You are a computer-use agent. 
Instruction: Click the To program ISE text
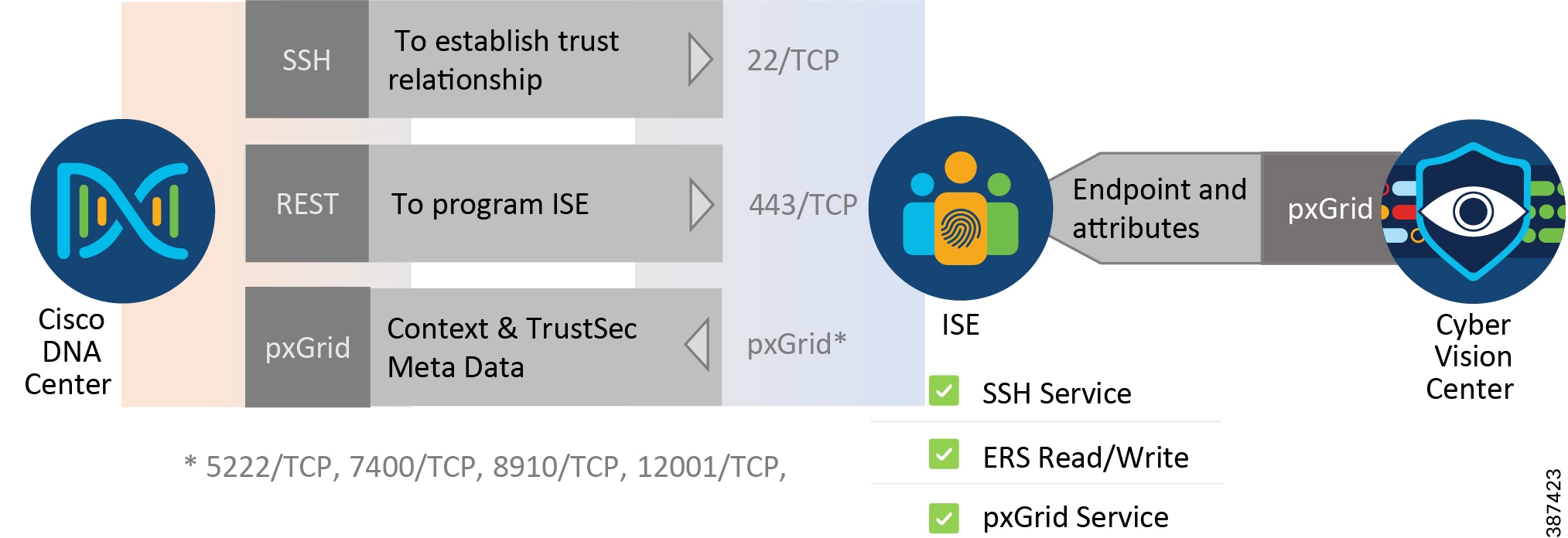tap(490, 205)
